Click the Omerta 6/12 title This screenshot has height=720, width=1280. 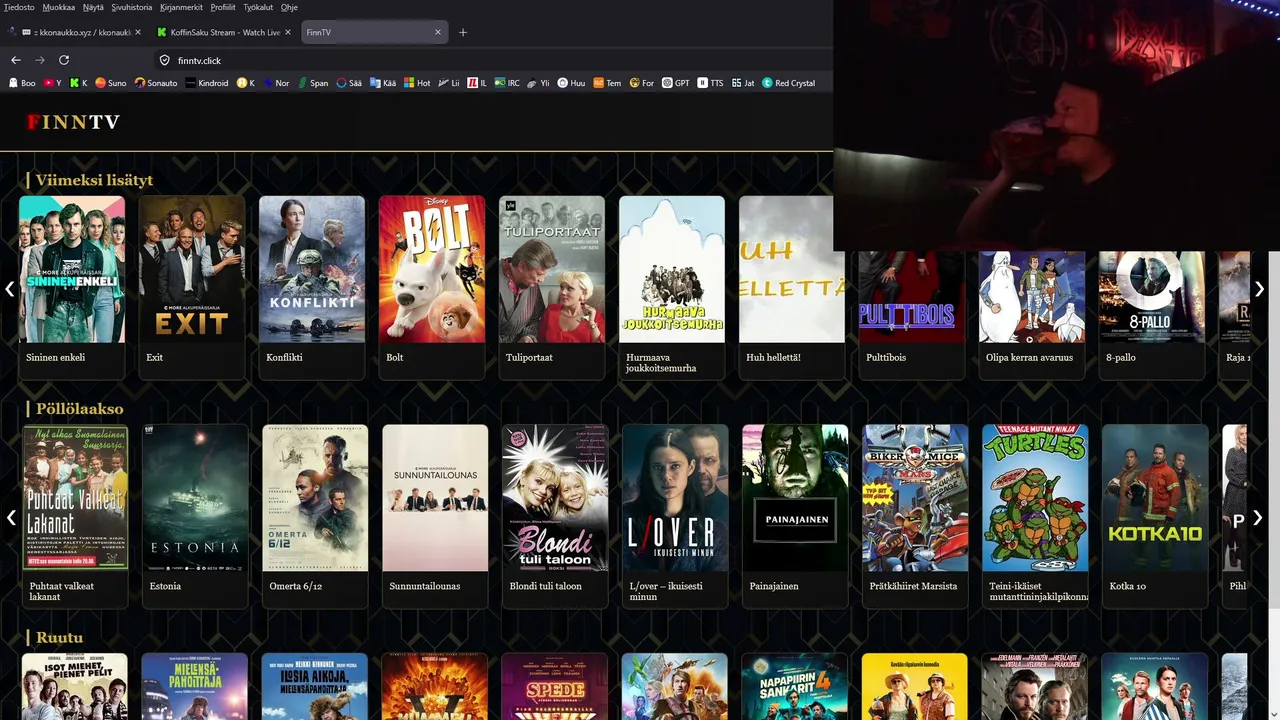click(x=296, y=586)
